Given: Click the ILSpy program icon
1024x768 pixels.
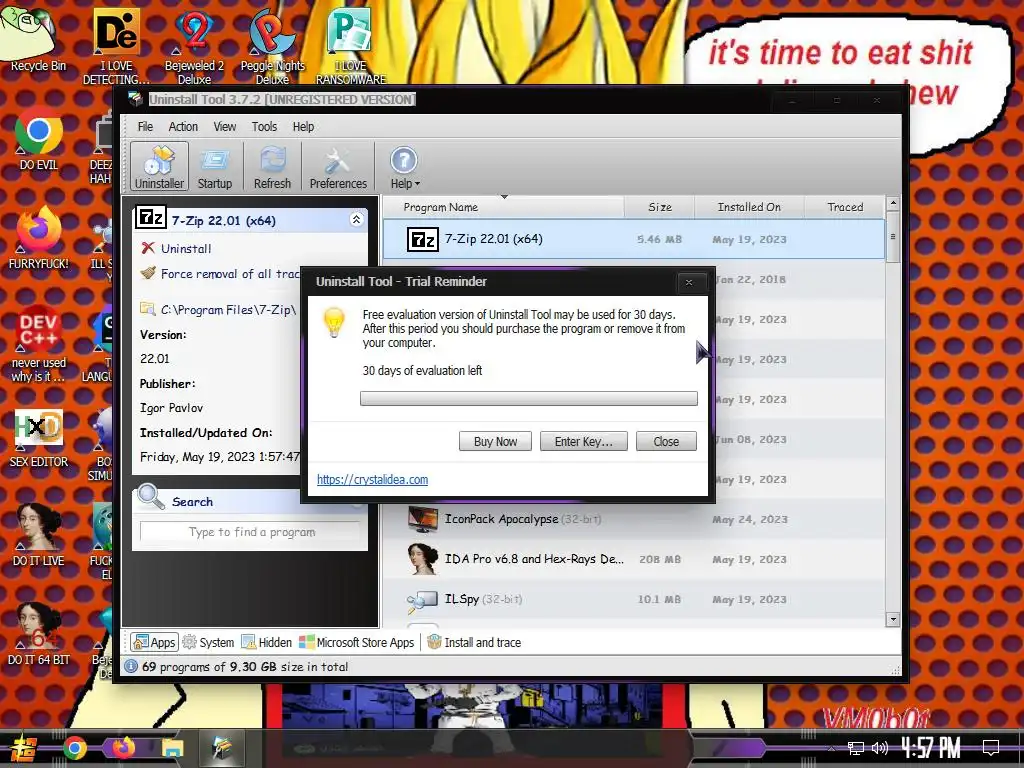Looking at the screenshot, I should pyautogui.click(x=423, y=601).
